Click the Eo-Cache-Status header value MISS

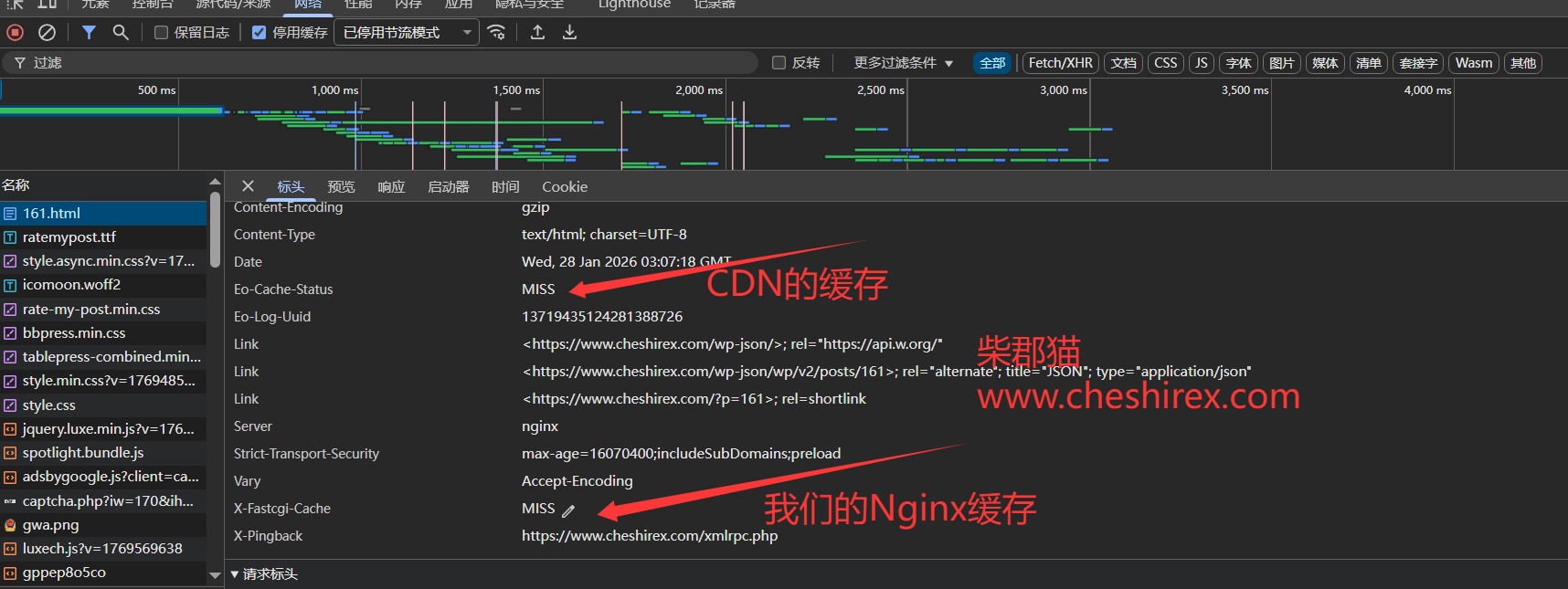pyautogui.click(x=538, y=289)
